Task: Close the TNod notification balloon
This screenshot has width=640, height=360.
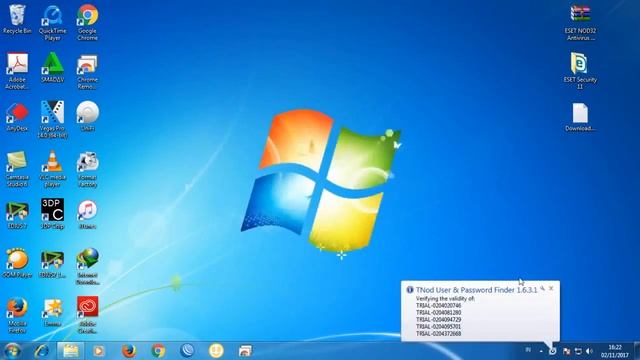Action: [x=551, y=288]
